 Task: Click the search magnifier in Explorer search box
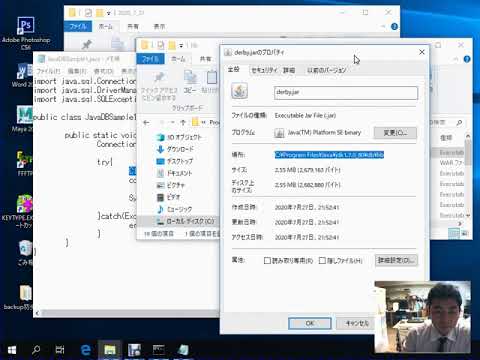point(459,123)
